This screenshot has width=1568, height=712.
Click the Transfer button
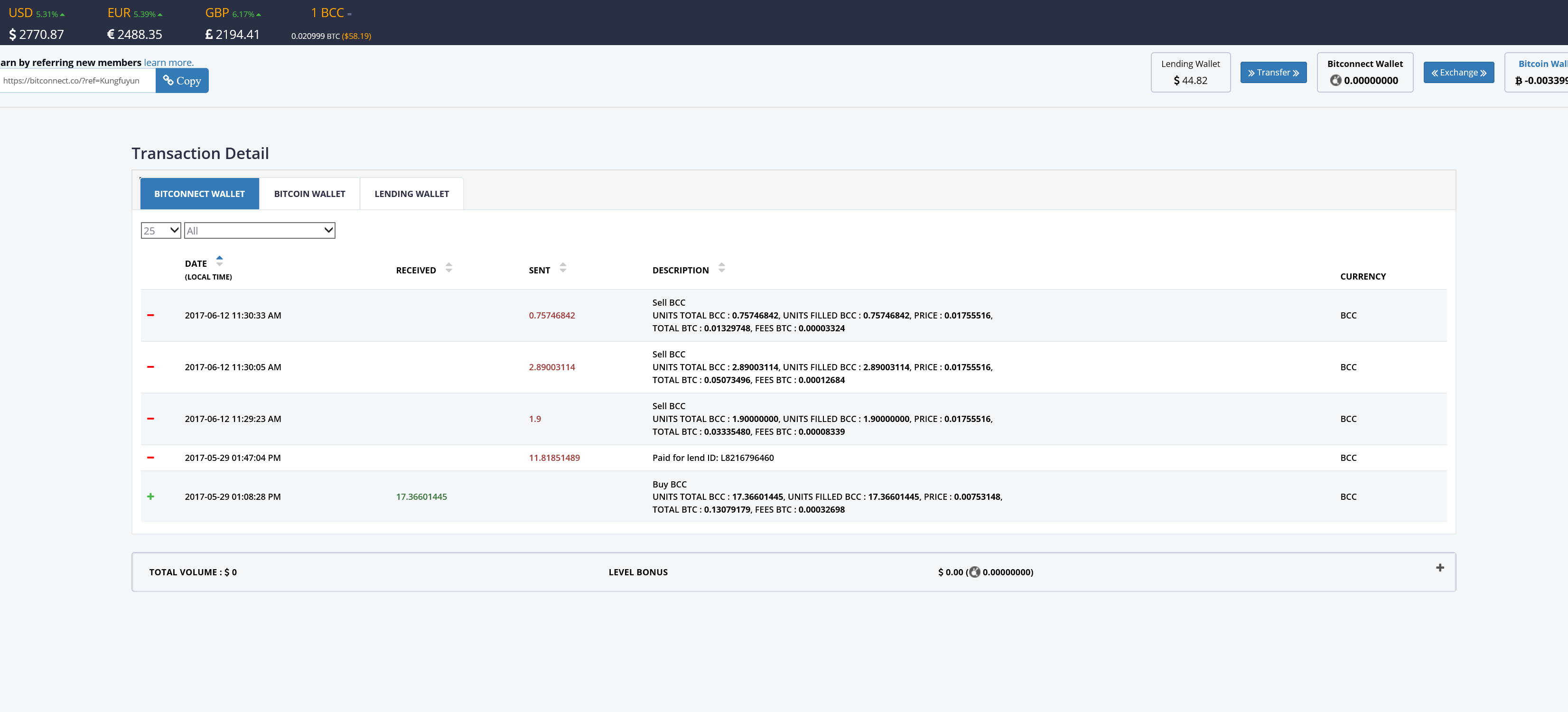(1273, 73)
